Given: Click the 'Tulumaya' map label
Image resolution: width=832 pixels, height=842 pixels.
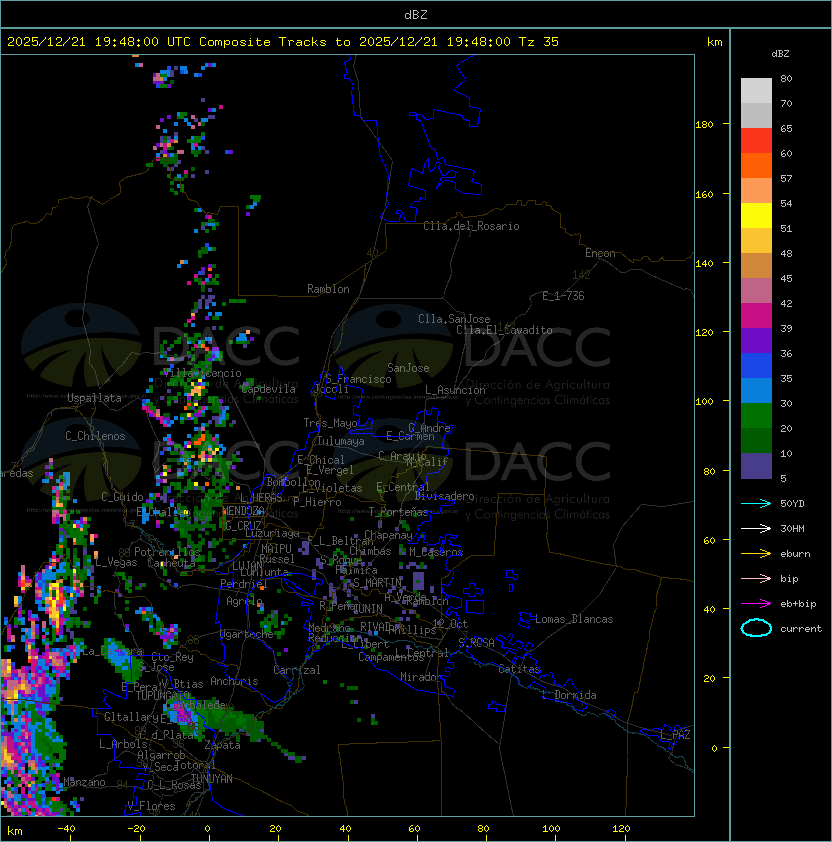Looking at the screenshot, I should point(341,441).
